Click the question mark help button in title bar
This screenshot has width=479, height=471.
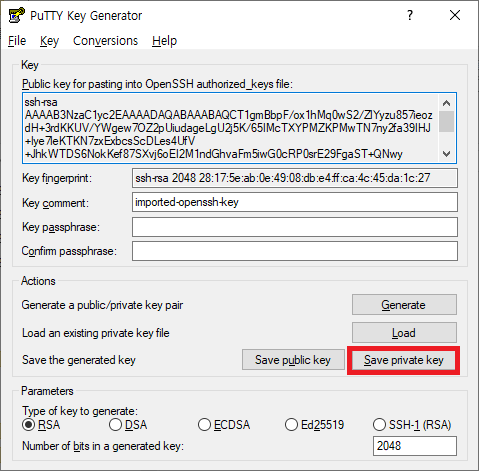pyautogui.click(x=410, y=15)
